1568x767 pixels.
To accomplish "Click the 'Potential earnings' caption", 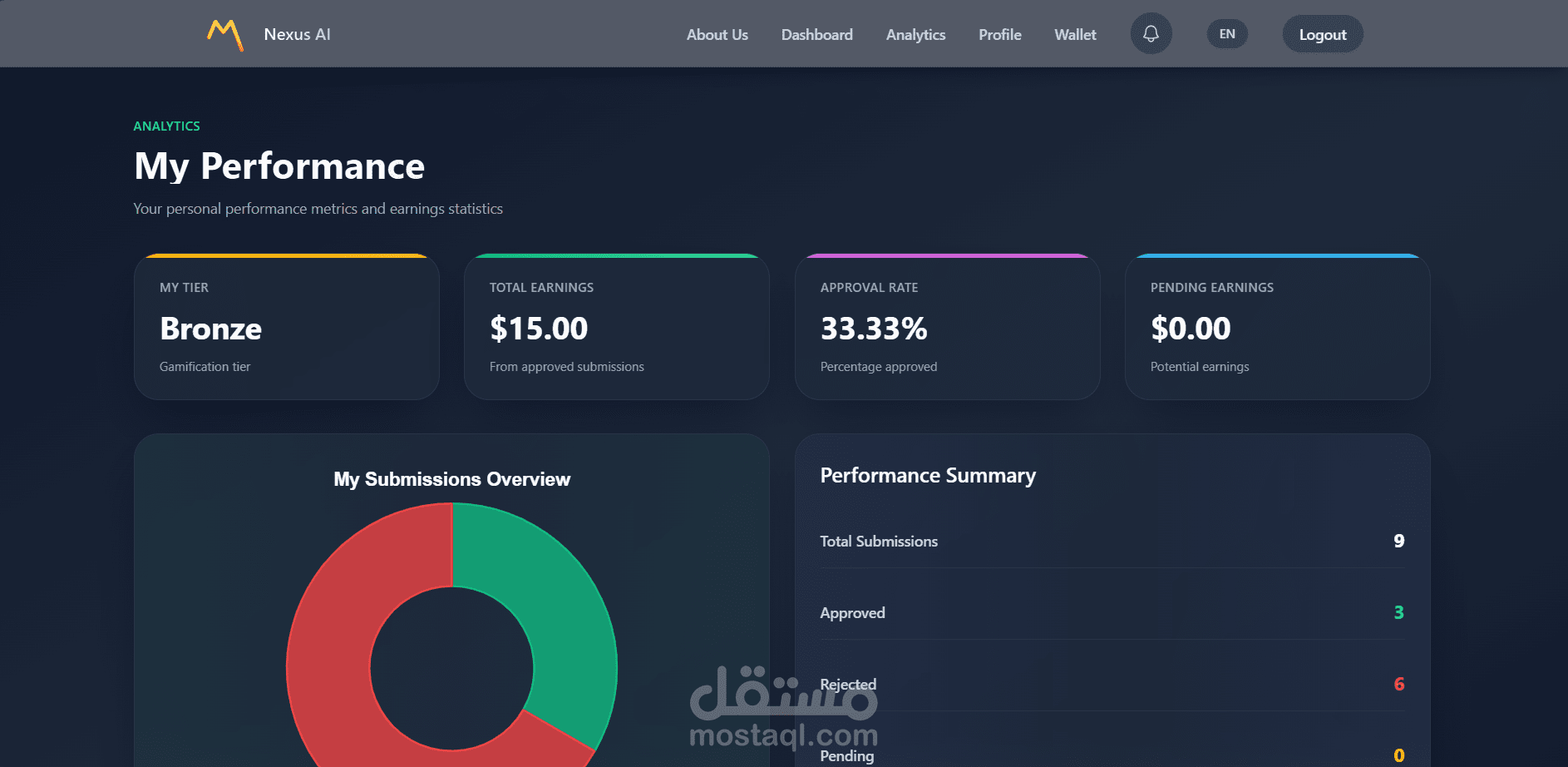I will (x=1200, y=367).
